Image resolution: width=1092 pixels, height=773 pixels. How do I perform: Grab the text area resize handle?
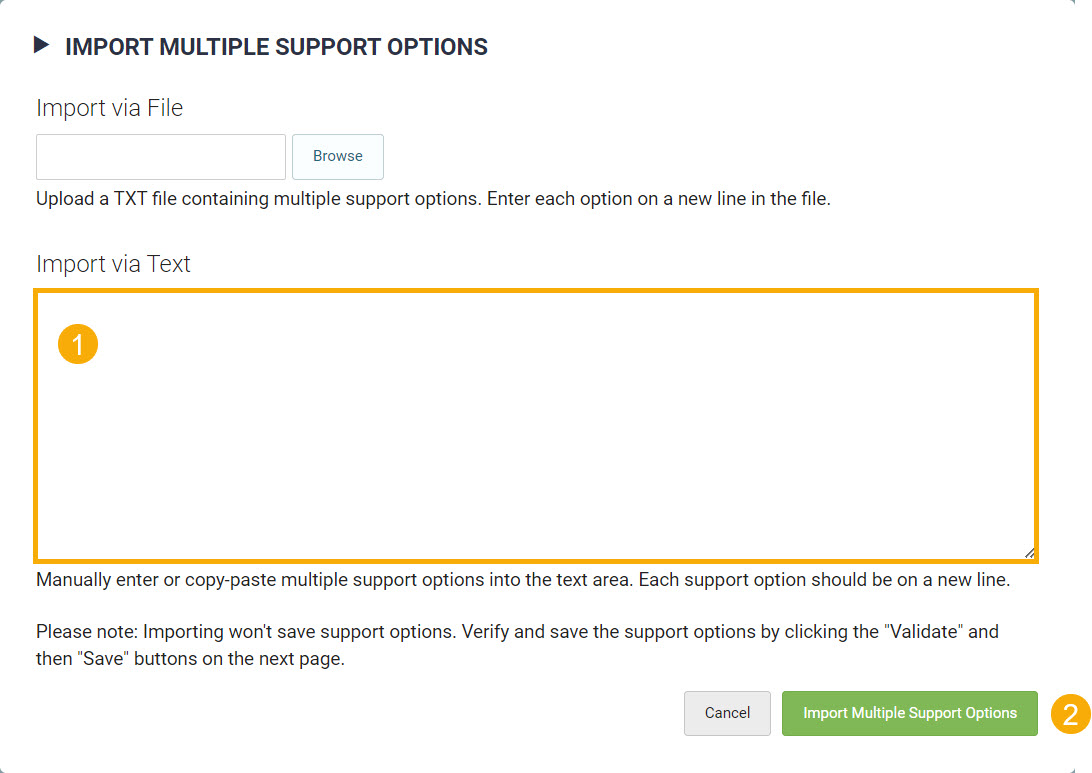[1029, 552]
